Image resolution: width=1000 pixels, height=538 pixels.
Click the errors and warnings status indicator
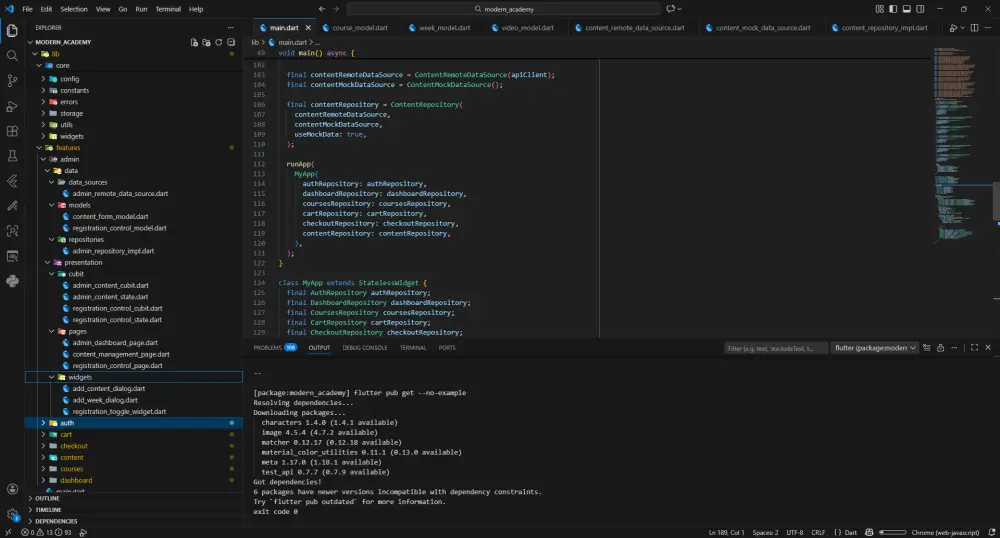point(46,532)
